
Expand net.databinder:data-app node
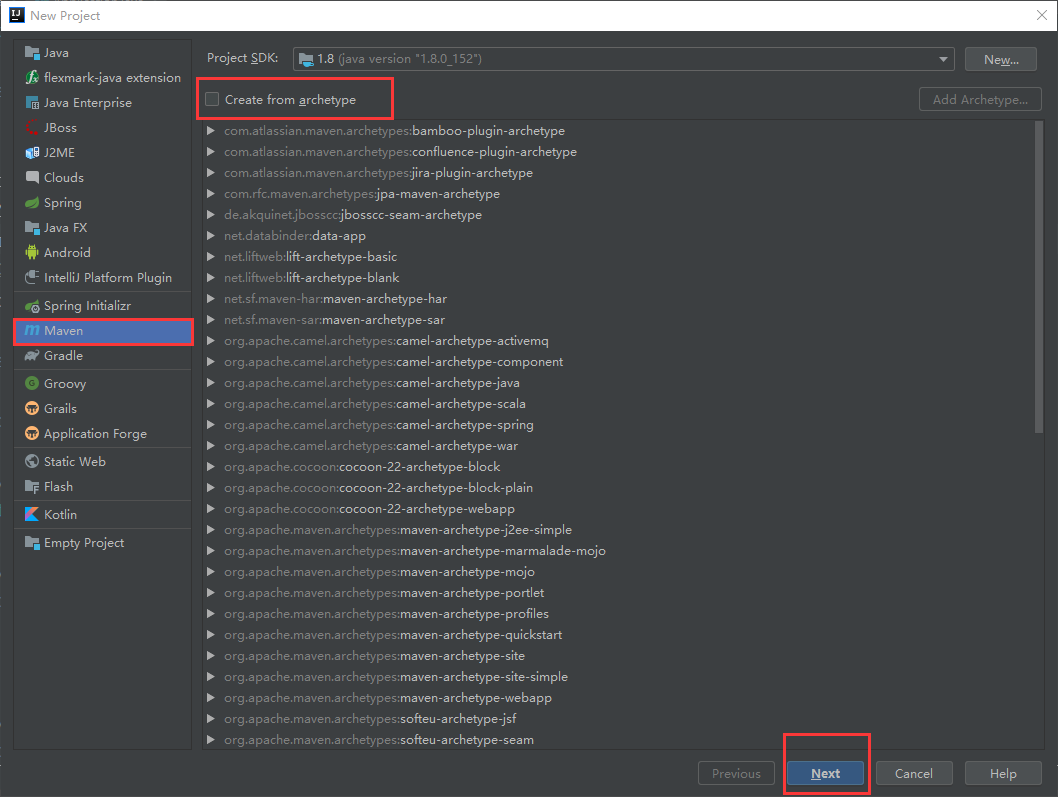point(211,236)
